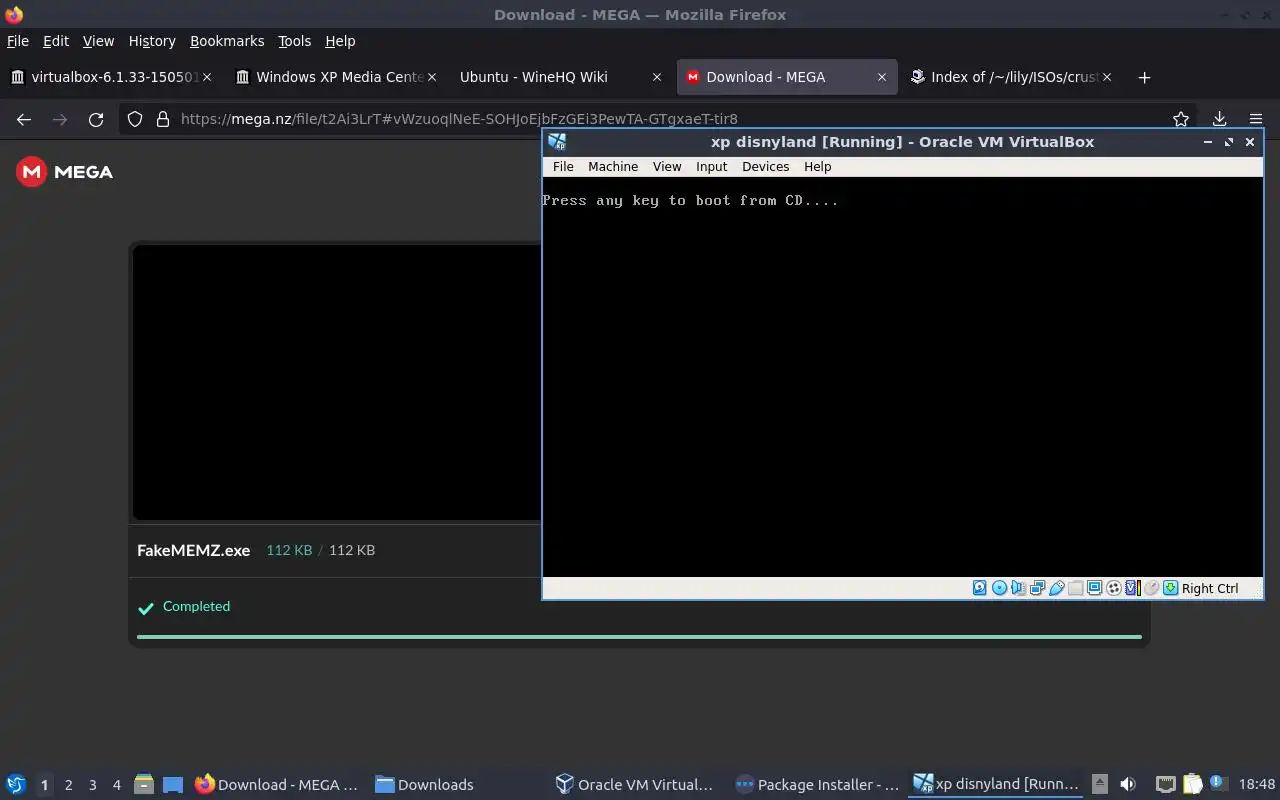1280x800 pixels.
Task: Click the Completed status text
Action: [x=196, y=606]
